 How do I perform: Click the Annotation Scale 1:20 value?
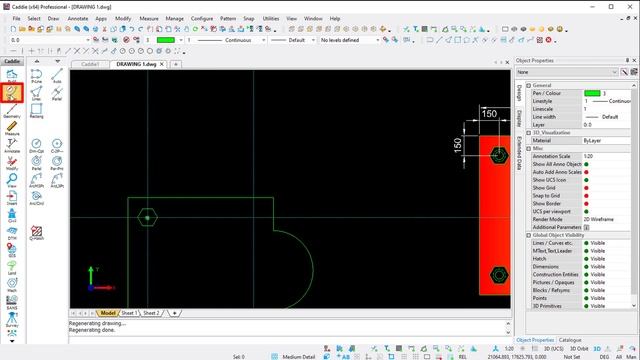[588, 156]
